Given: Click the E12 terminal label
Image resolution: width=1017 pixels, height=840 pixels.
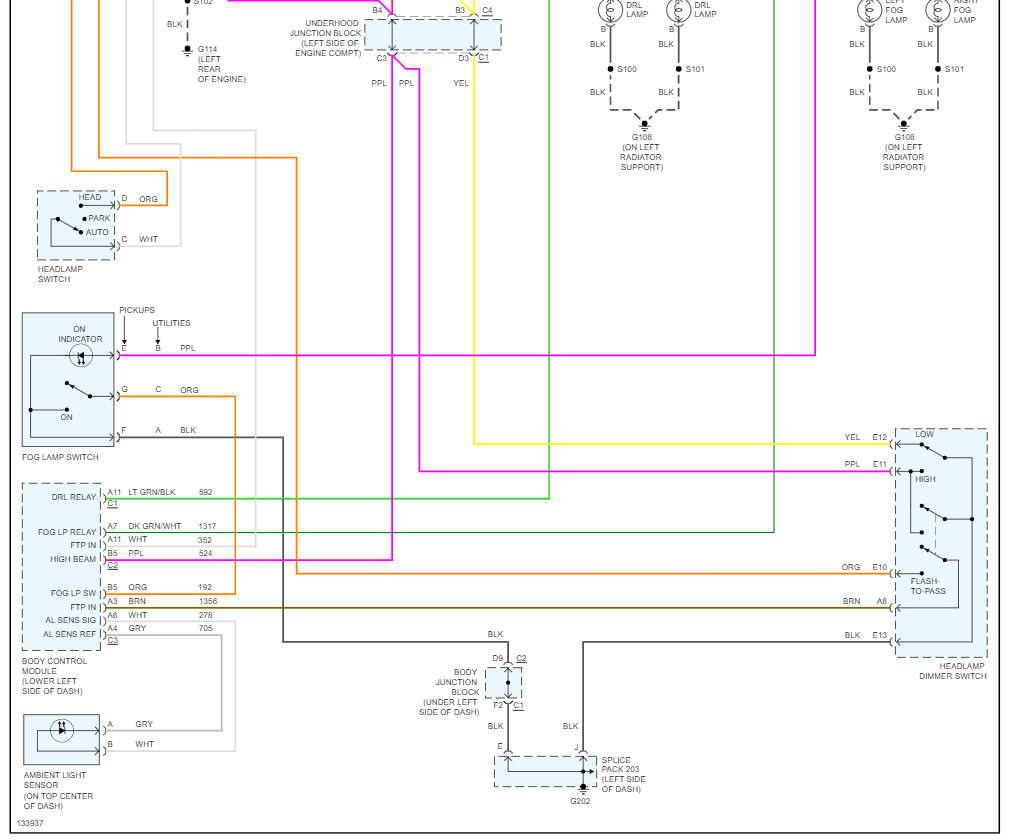Looking at the screenshot, I should tap(879, 437).
